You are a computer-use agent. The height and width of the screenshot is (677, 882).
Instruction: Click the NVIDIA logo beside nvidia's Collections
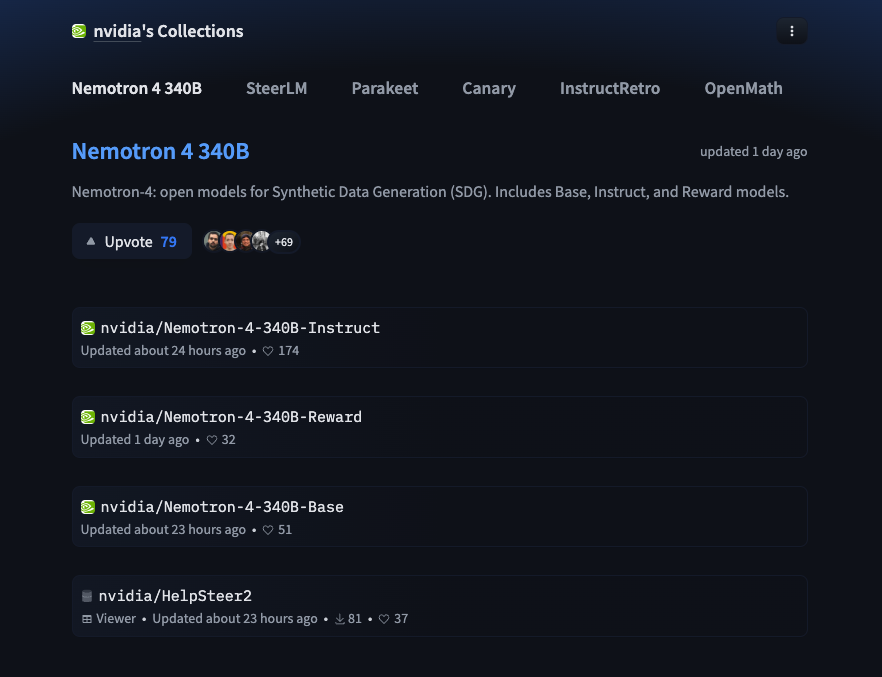(79, 31)
